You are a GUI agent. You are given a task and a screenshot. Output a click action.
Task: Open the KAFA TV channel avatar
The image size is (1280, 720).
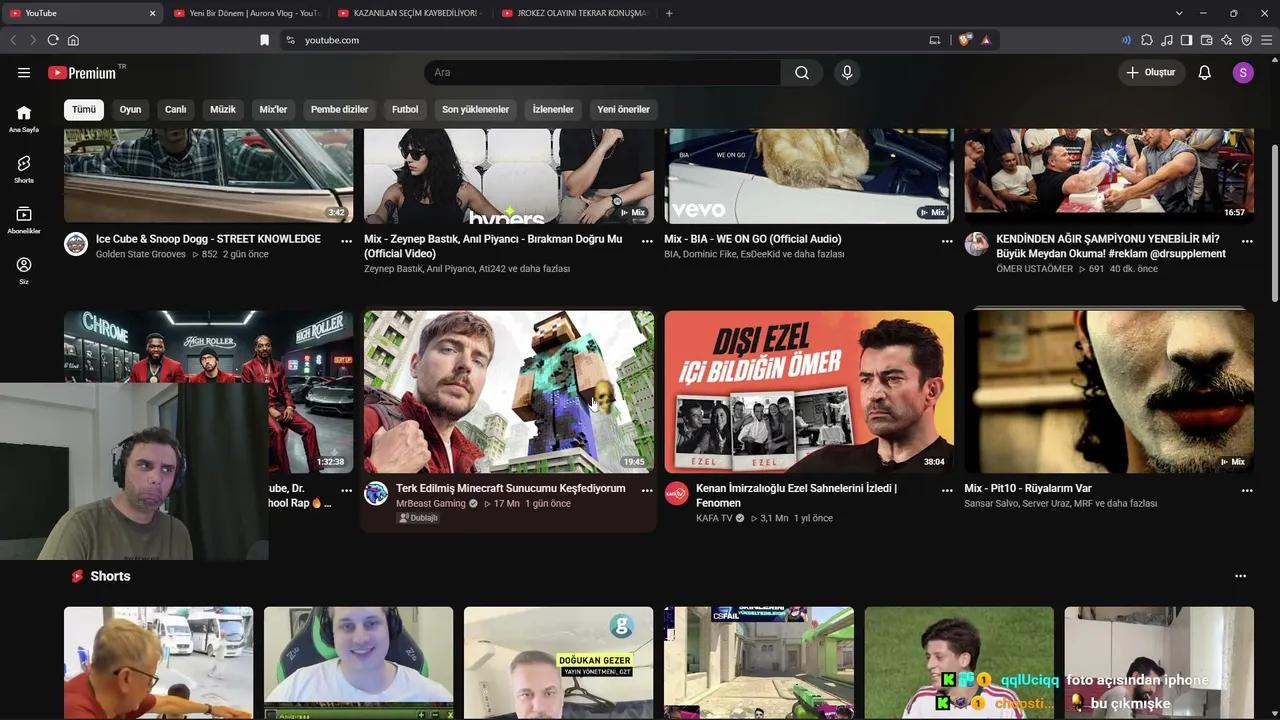[x=676, y=493]
